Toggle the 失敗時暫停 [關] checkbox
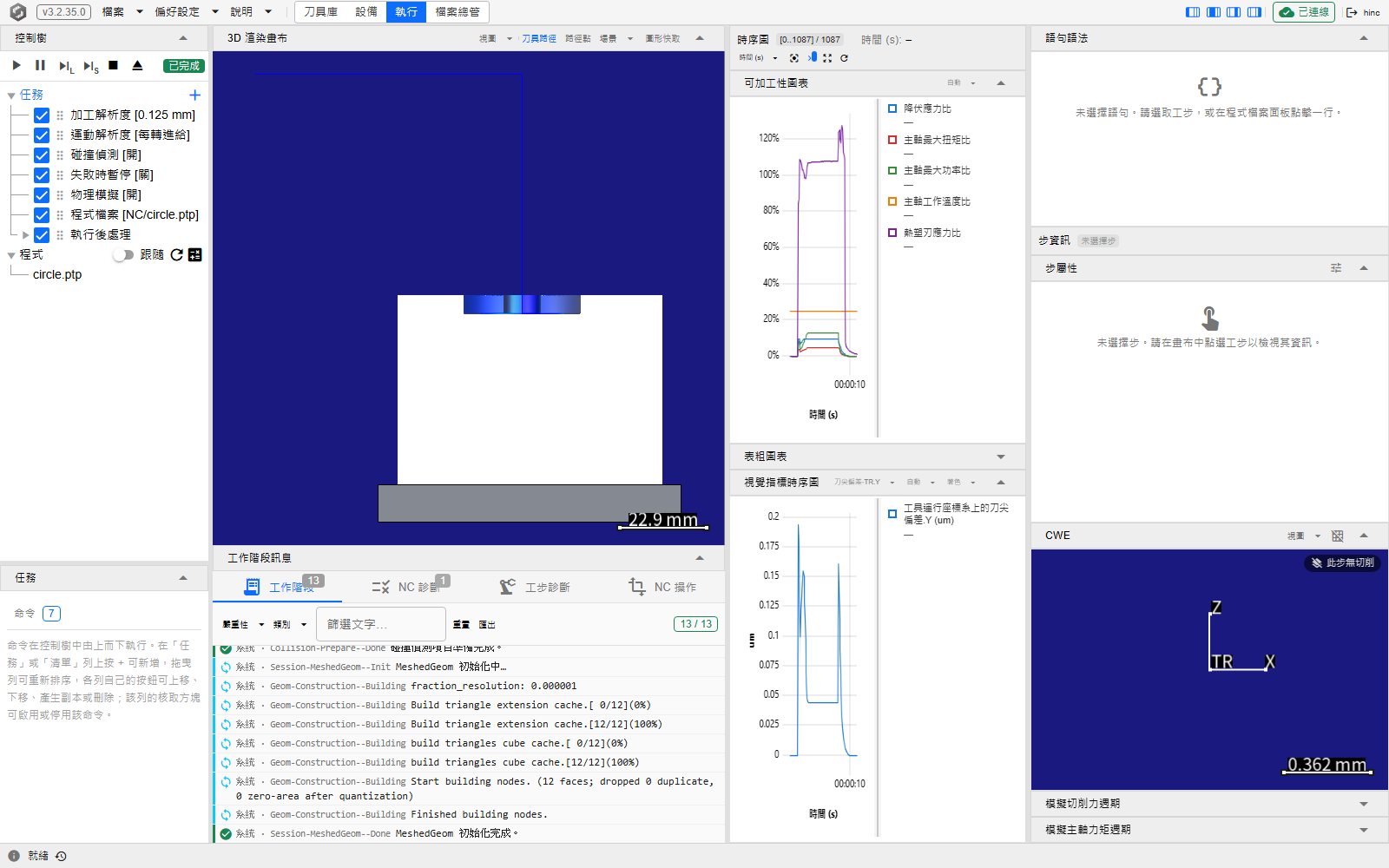 tap(42, 175)
